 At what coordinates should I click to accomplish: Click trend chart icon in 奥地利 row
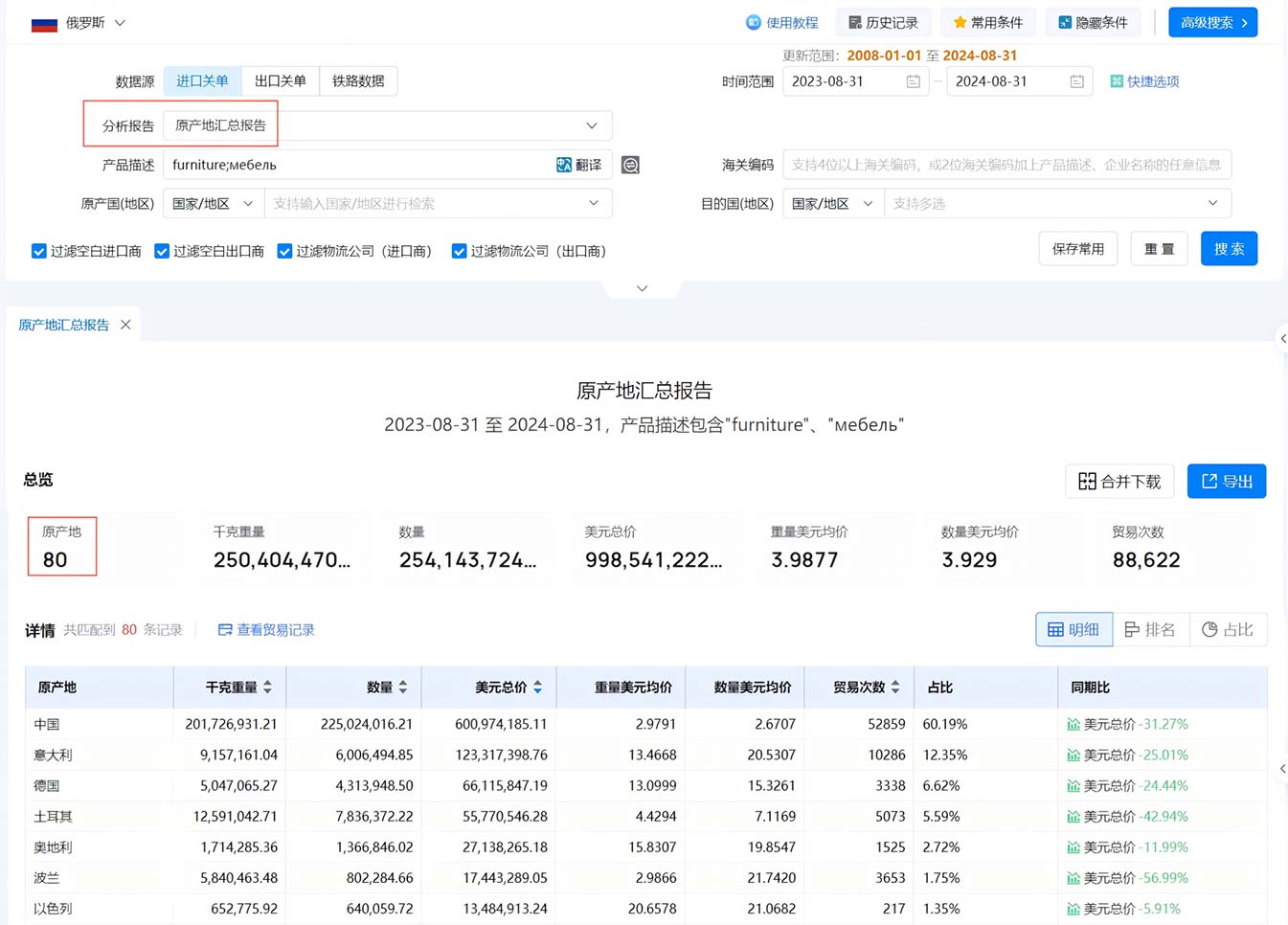[1073, 847]
